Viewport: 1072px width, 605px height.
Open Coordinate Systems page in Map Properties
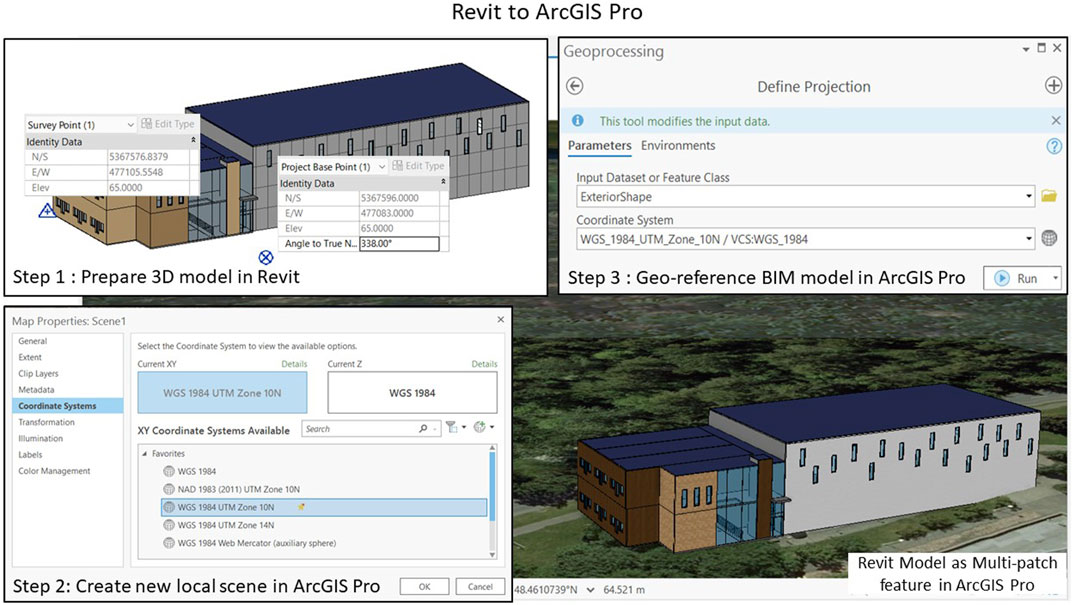coord(68,406)
